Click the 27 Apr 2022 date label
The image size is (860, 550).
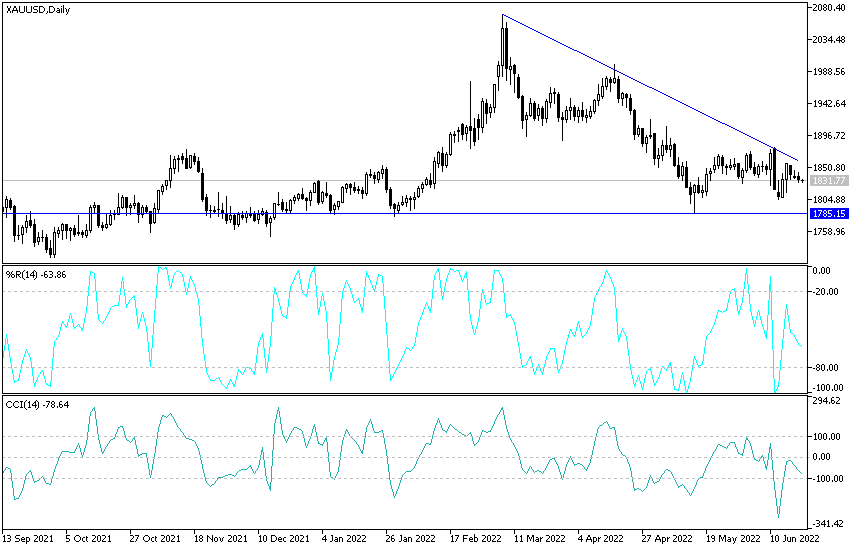click(x=667, y=538)
